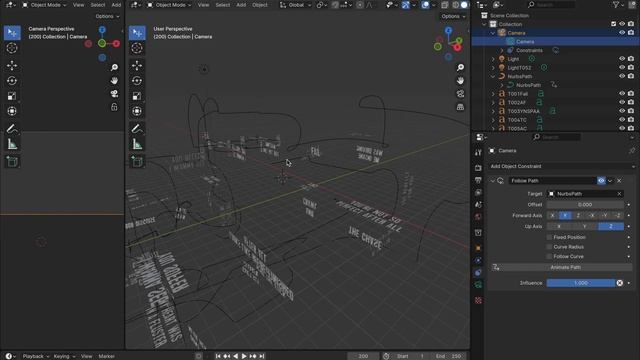Jump to timeline end frame

point(262,356)
